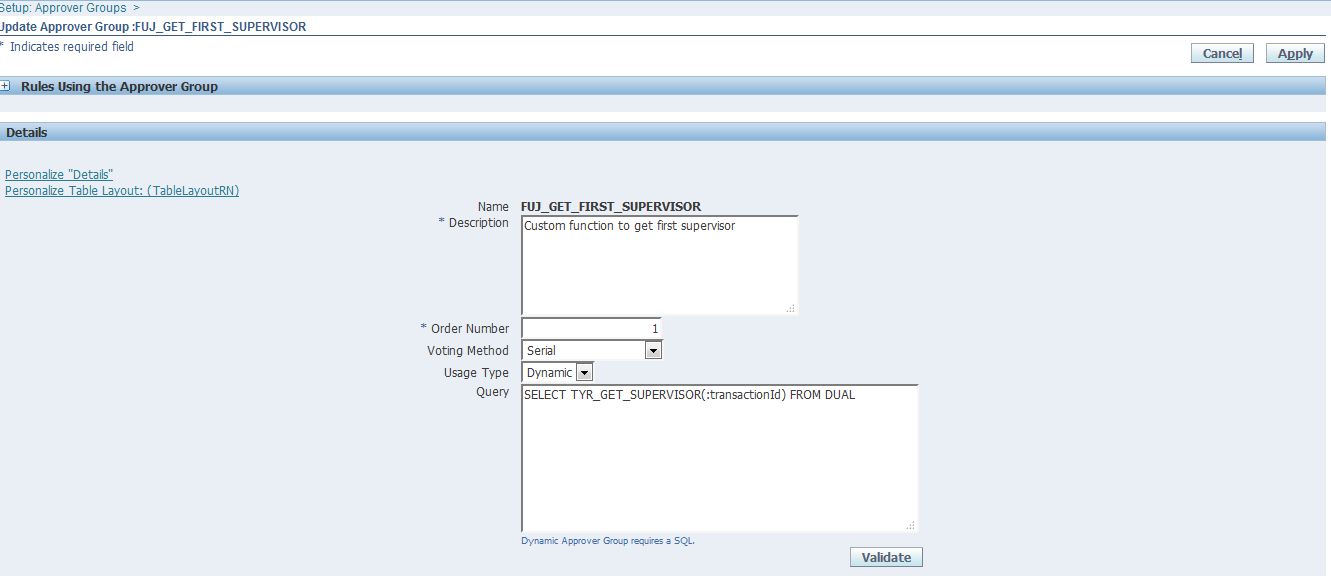Viewport: 1331px width, 585px height.
Task: Open Personalize Table Layout link
Action: (x=122, y=191)
